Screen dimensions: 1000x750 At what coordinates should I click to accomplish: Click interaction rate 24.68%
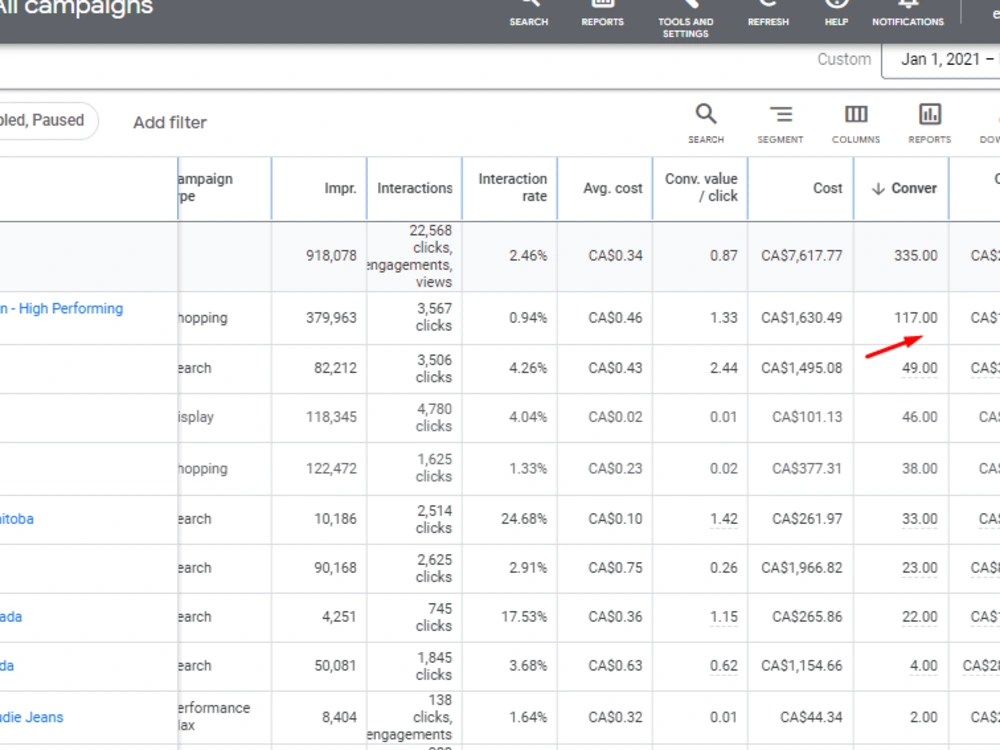524,519
